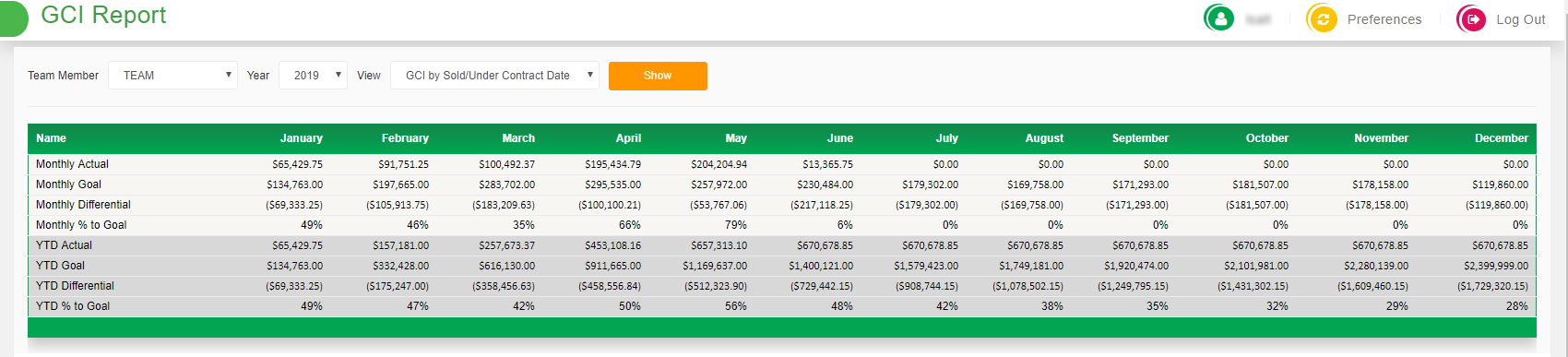The width and height of the screenshot is (1568, 357).
Task: Click the GCI Report page title
Action: coord(103,16)
